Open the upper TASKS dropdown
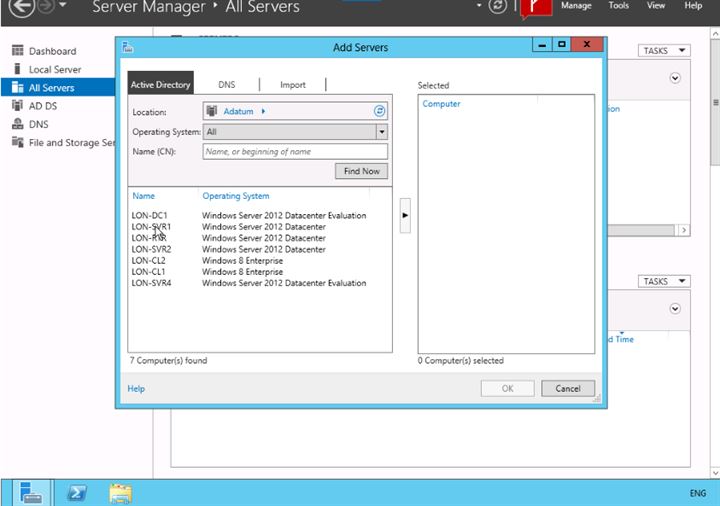Image resolution: width=720 pixels, height=506 pixels. tap(664, 51)
